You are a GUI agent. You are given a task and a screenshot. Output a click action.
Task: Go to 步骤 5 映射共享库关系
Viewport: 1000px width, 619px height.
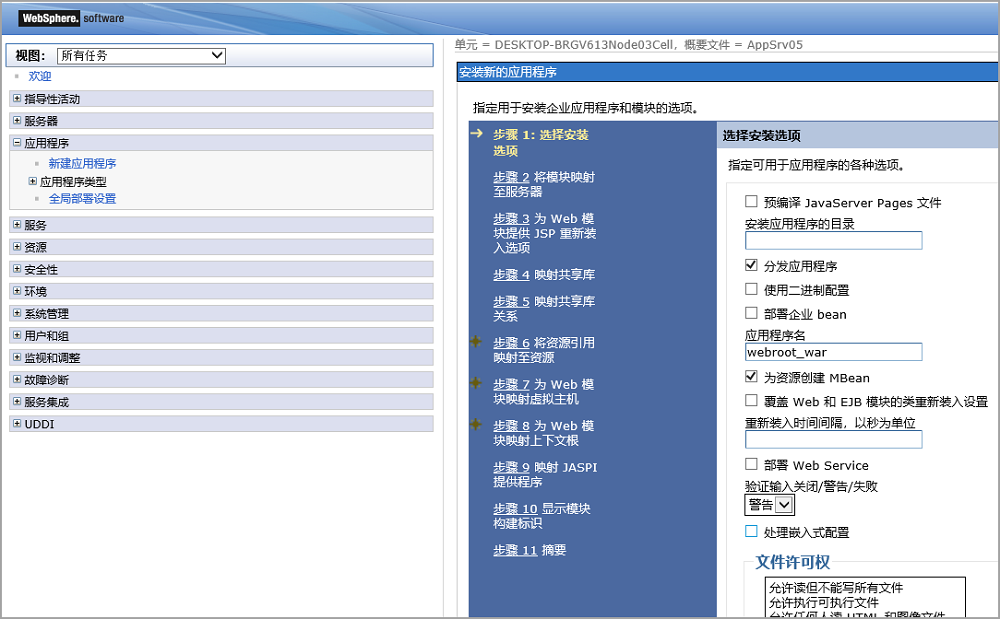coord(511,301)
